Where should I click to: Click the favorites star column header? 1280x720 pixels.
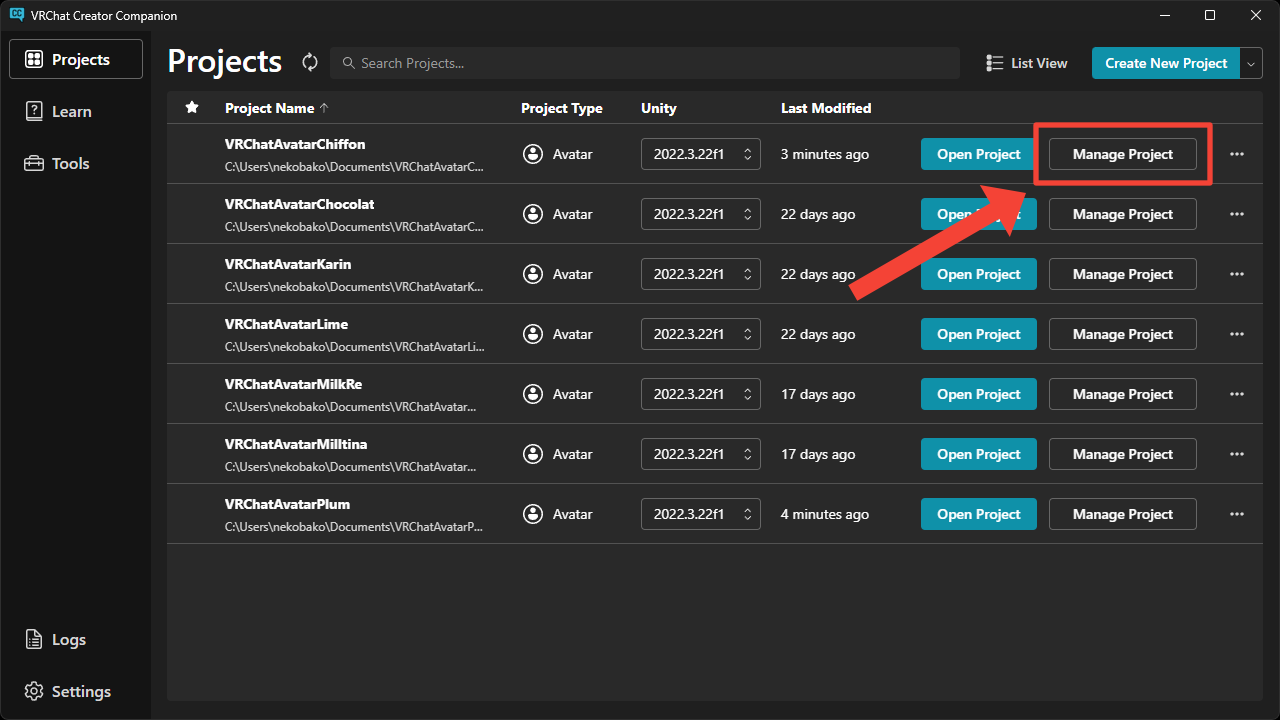point(192,108)
